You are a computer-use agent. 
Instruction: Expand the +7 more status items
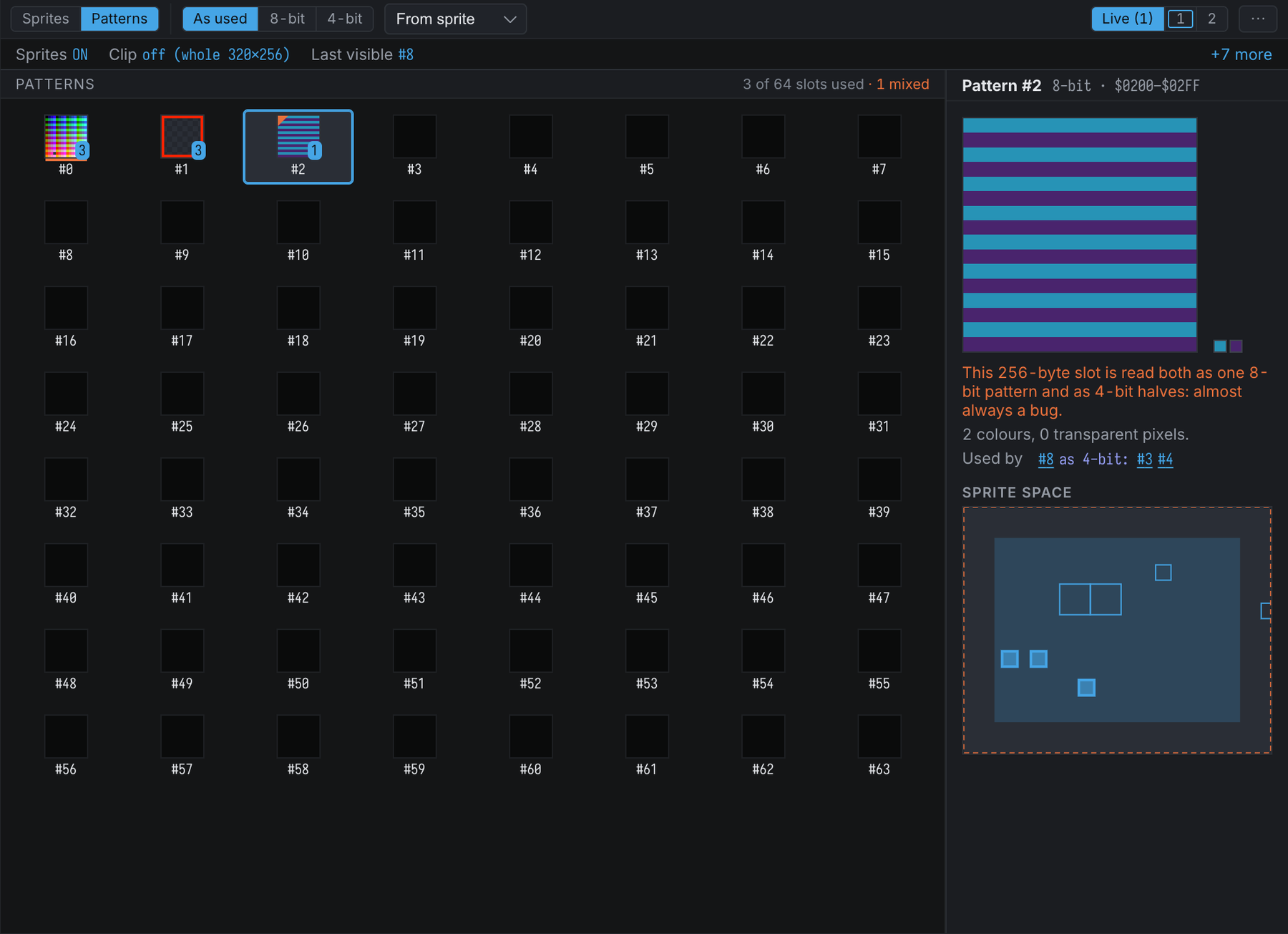coord(1241,54)
